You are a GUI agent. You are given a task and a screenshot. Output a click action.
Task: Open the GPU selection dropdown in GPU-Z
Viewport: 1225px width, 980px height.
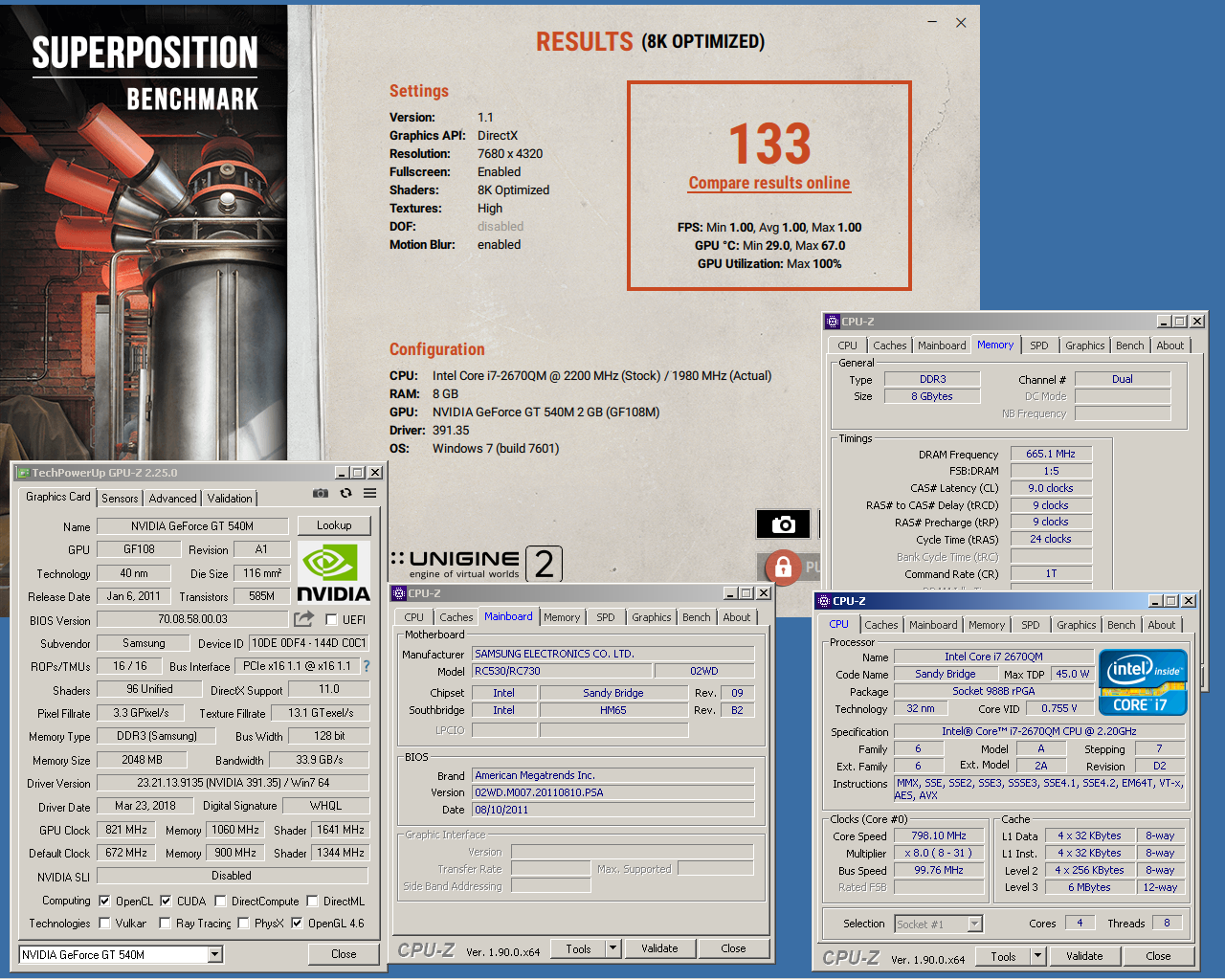(x=215, y=954)
